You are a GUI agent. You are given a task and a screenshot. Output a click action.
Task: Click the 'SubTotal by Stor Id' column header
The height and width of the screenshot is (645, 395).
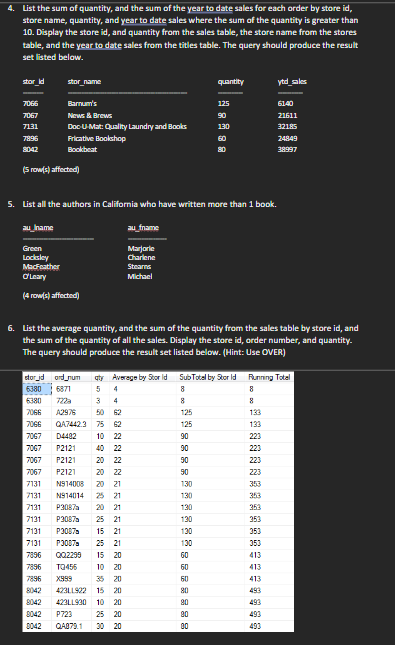[x=208, y=377]
